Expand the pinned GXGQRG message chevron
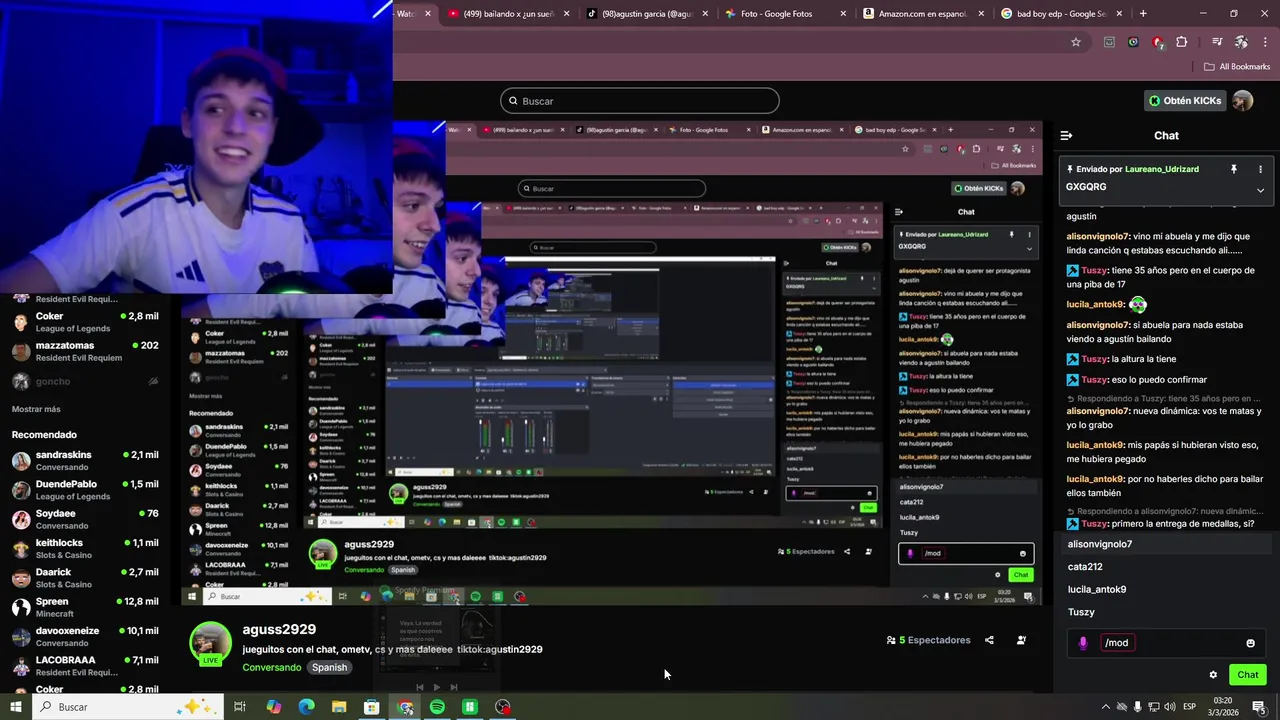 point(1260,190)
